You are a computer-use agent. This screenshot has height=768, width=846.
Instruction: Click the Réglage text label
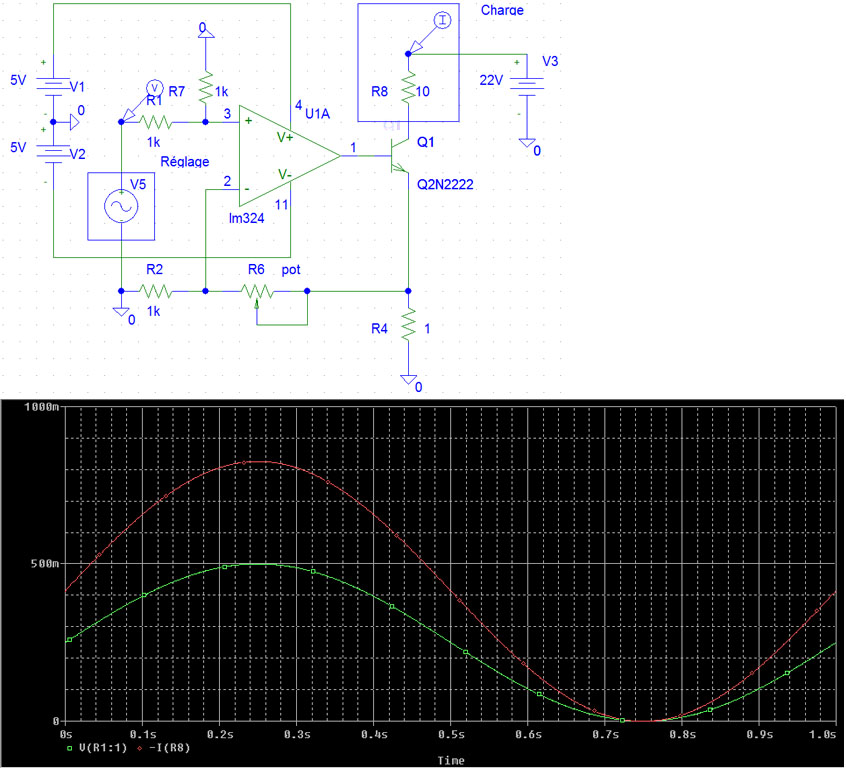pos(184,161)
